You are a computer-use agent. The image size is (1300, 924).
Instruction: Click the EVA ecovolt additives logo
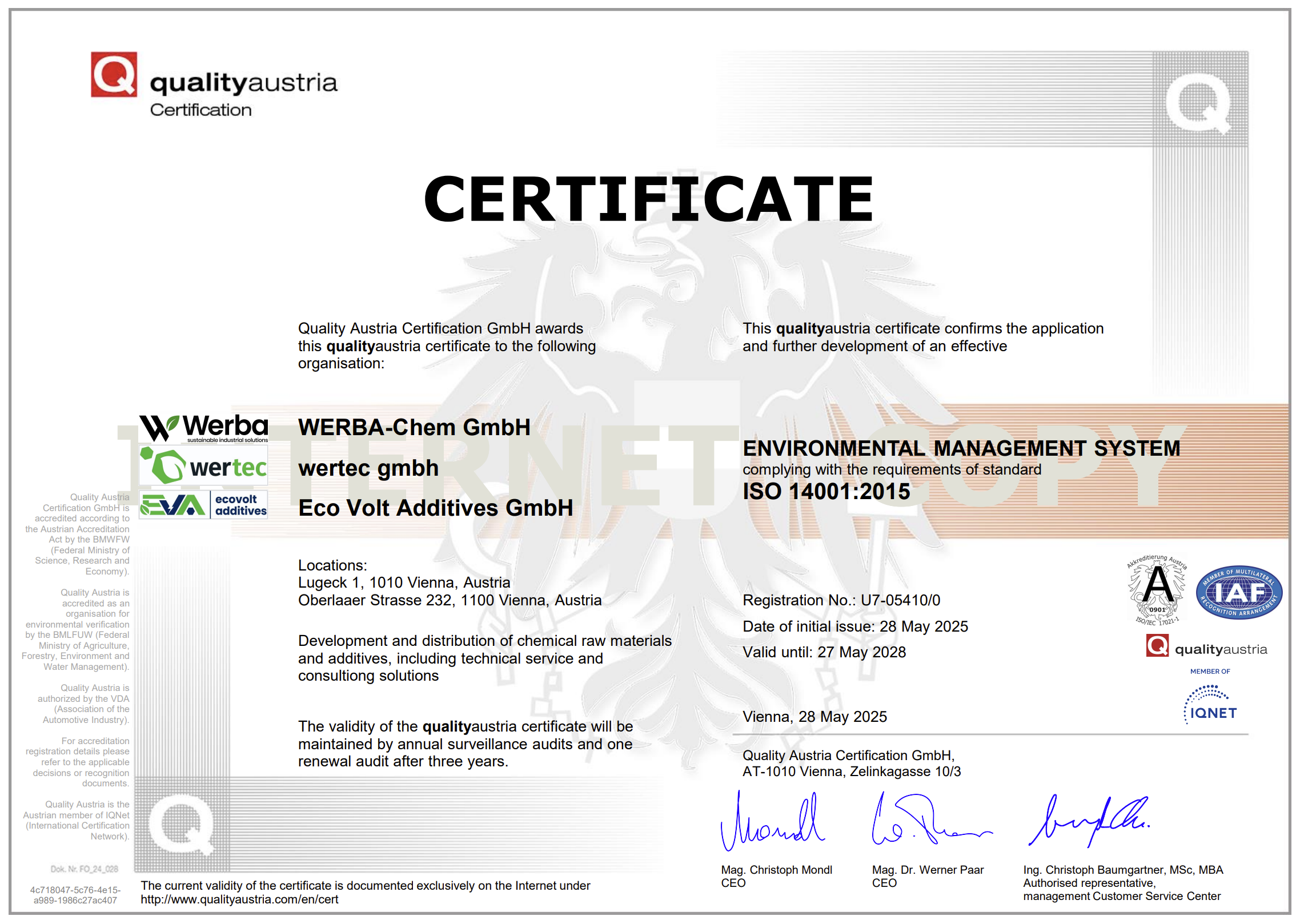(204, 505)
